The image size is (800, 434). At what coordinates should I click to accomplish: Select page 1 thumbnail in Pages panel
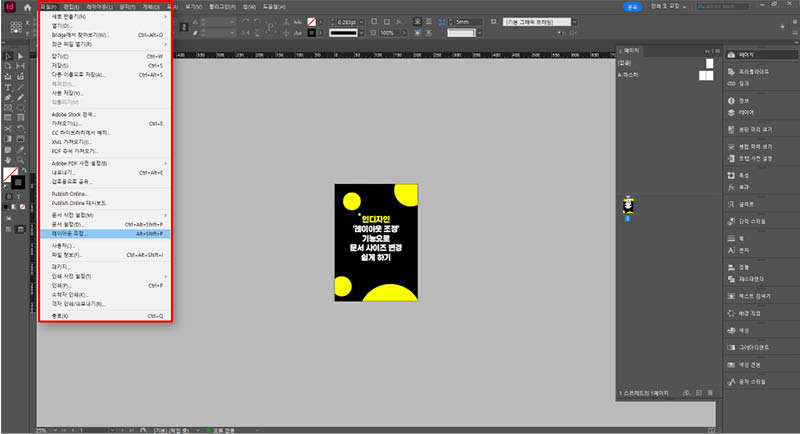coord(628,205)
